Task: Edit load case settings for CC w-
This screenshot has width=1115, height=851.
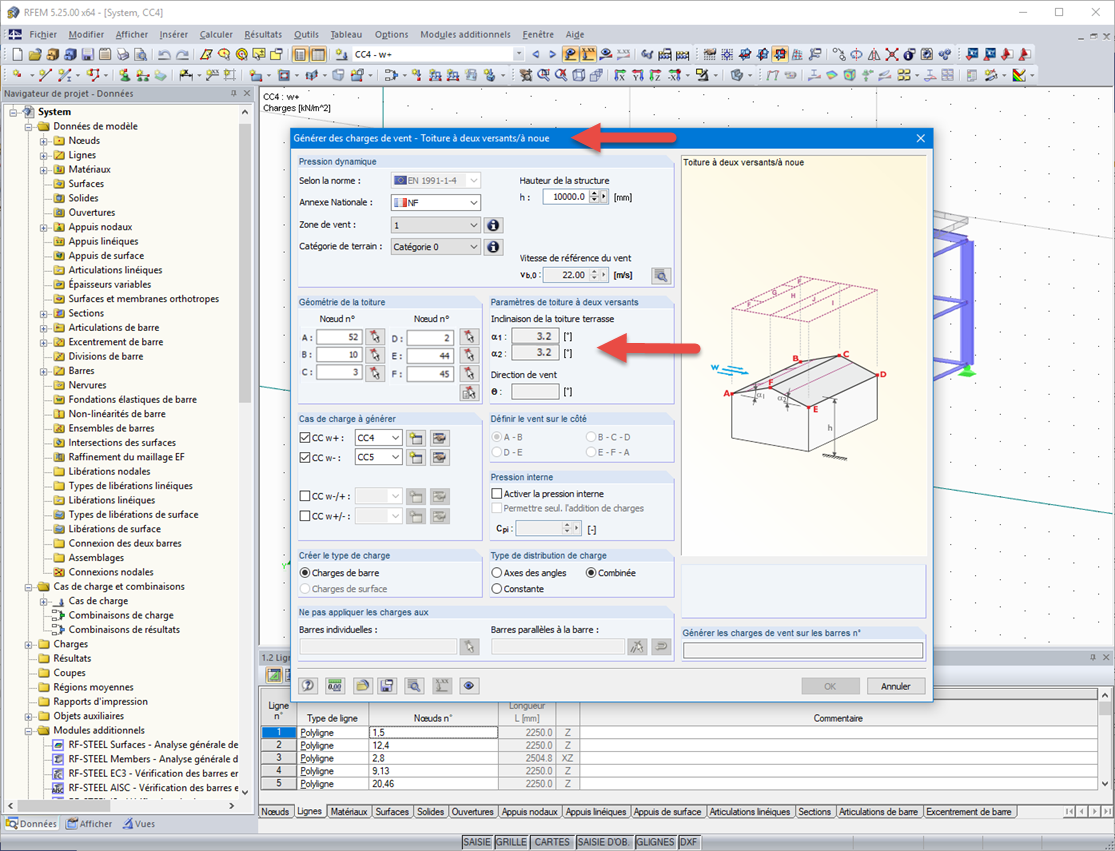Action: pos(440,457)
